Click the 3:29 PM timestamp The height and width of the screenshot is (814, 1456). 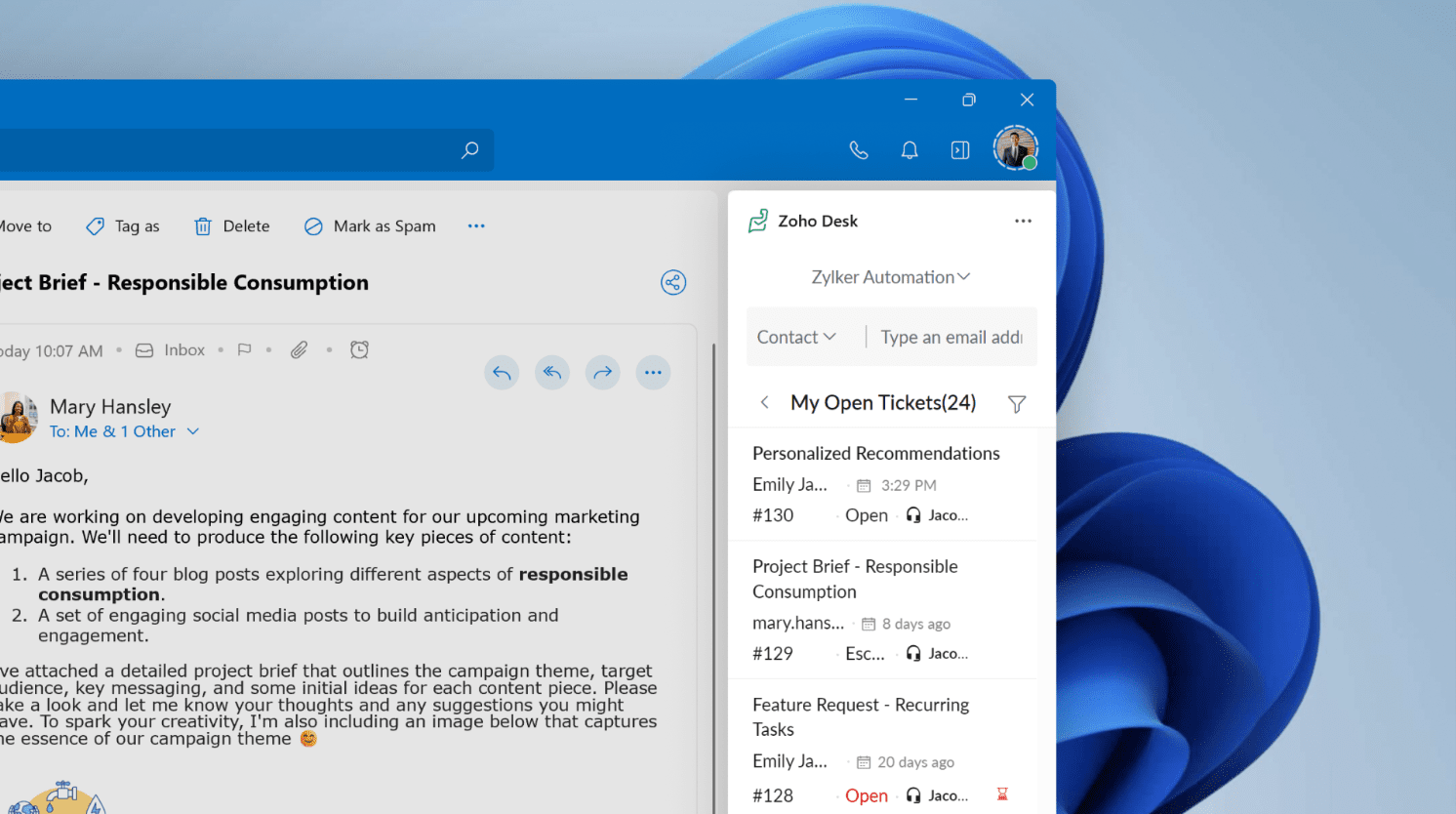coord(909,485)
